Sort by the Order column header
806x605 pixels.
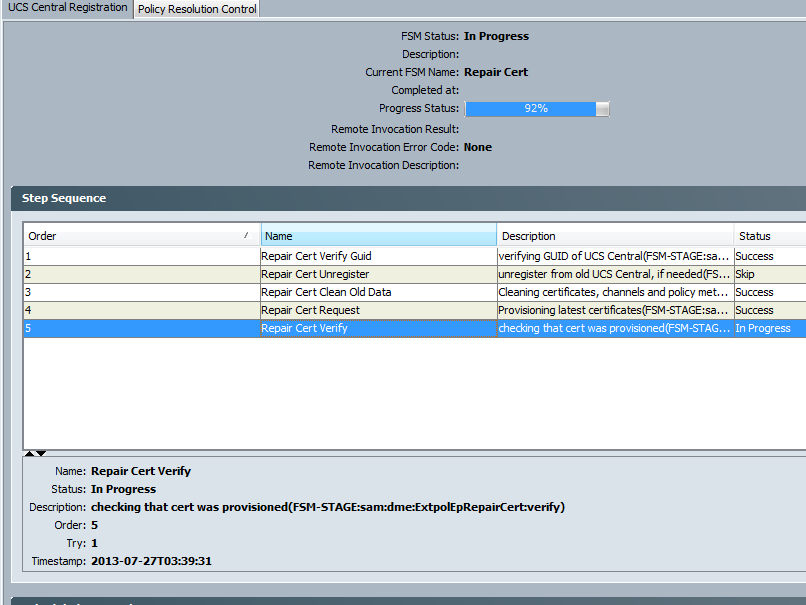point(142,236)
